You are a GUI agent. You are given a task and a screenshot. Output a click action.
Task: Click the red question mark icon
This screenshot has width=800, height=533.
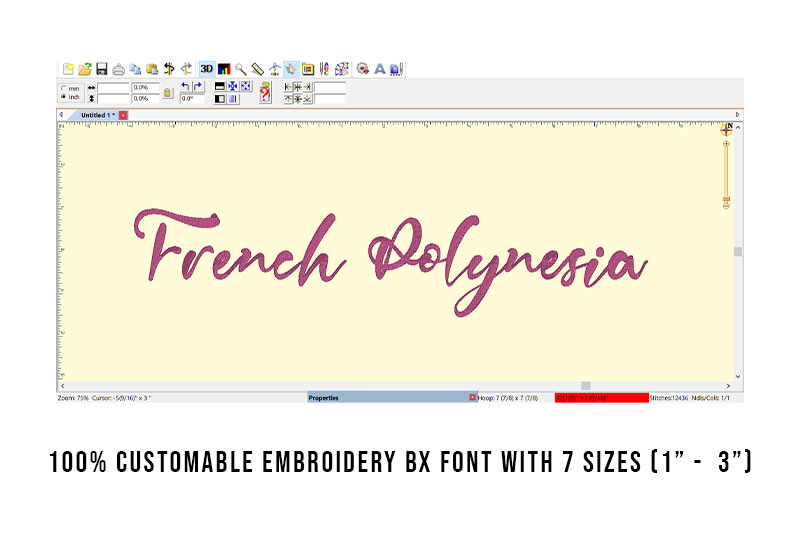(x=265, y=92)
